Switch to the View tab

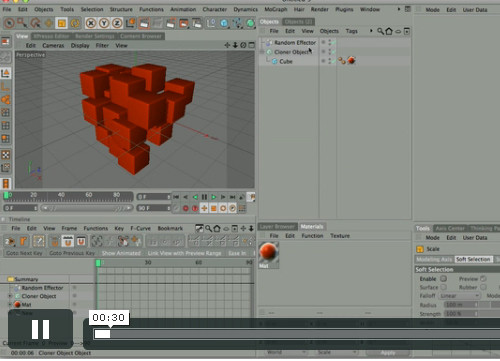pyautogui.click(x=22, y=36)
